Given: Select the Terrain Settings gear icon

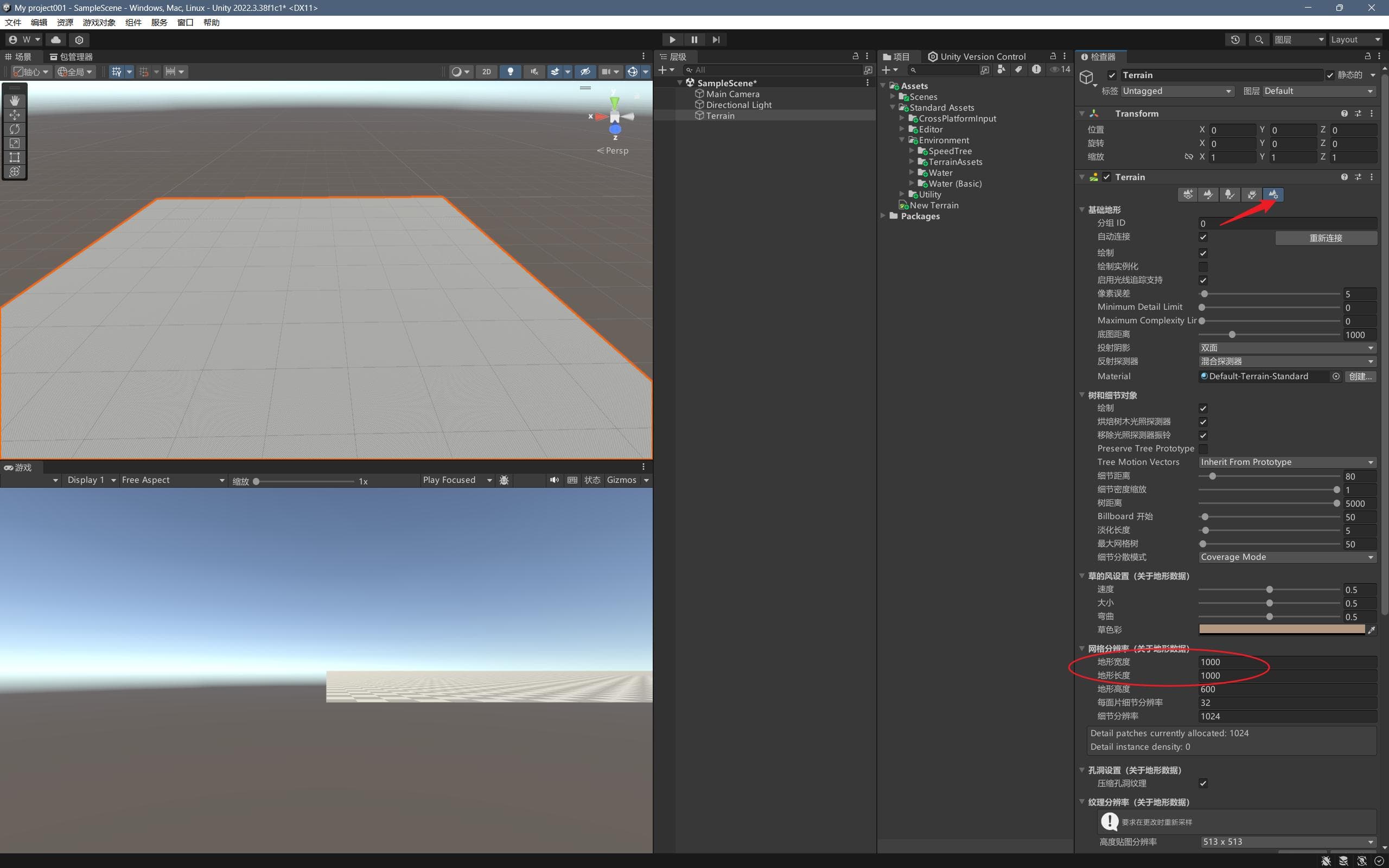Looking at the screenshot, I should pos(1273,195).
